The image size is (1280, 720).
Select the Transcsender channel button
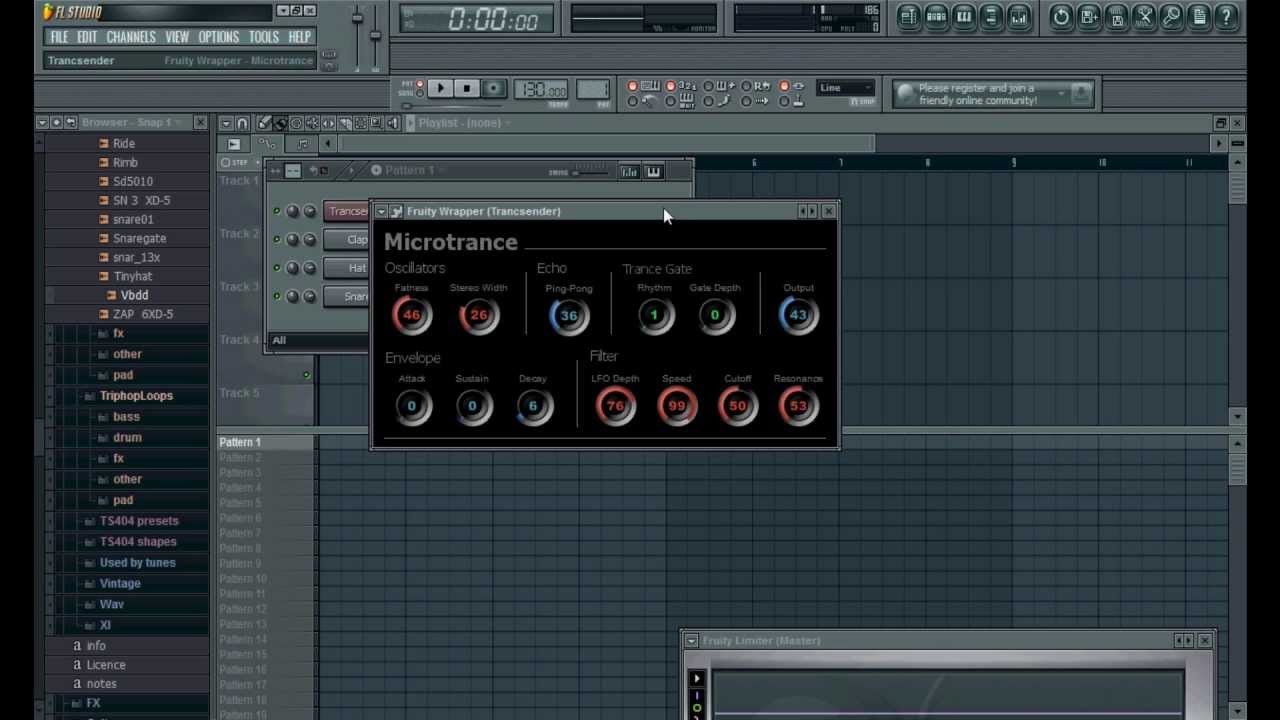point(346,211)
